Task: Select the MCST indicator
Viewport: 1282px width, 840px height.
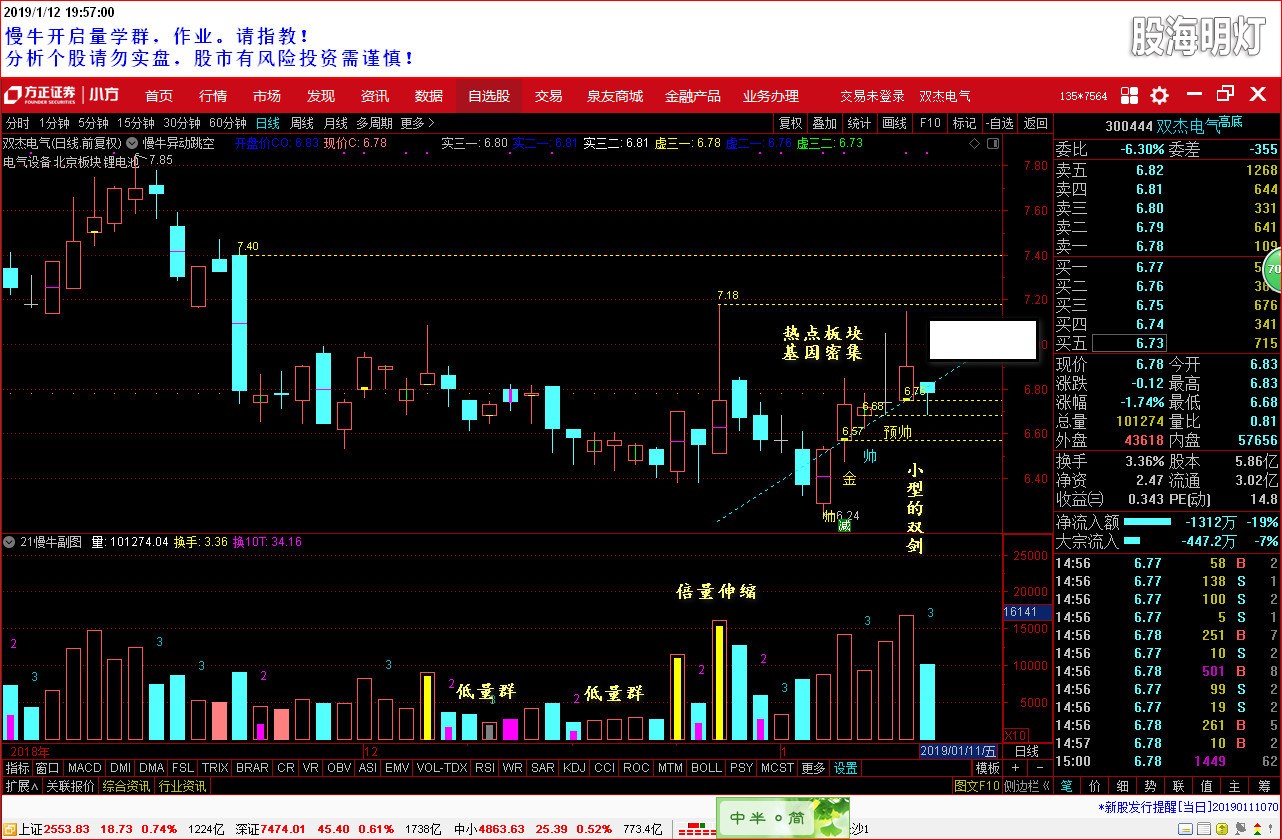Action: click(777, 768)
